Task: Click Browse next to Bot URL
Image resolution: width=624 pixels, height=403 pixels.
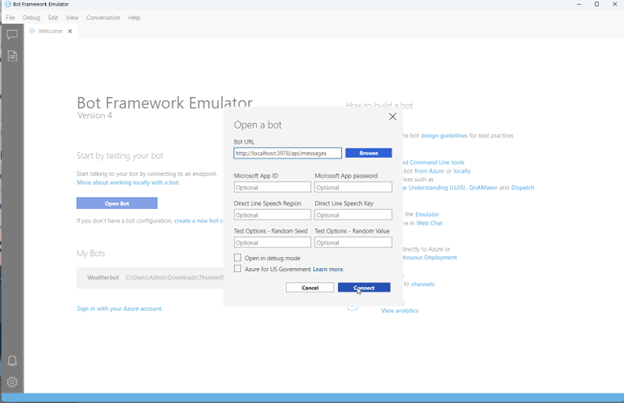Action: [368, 153]
